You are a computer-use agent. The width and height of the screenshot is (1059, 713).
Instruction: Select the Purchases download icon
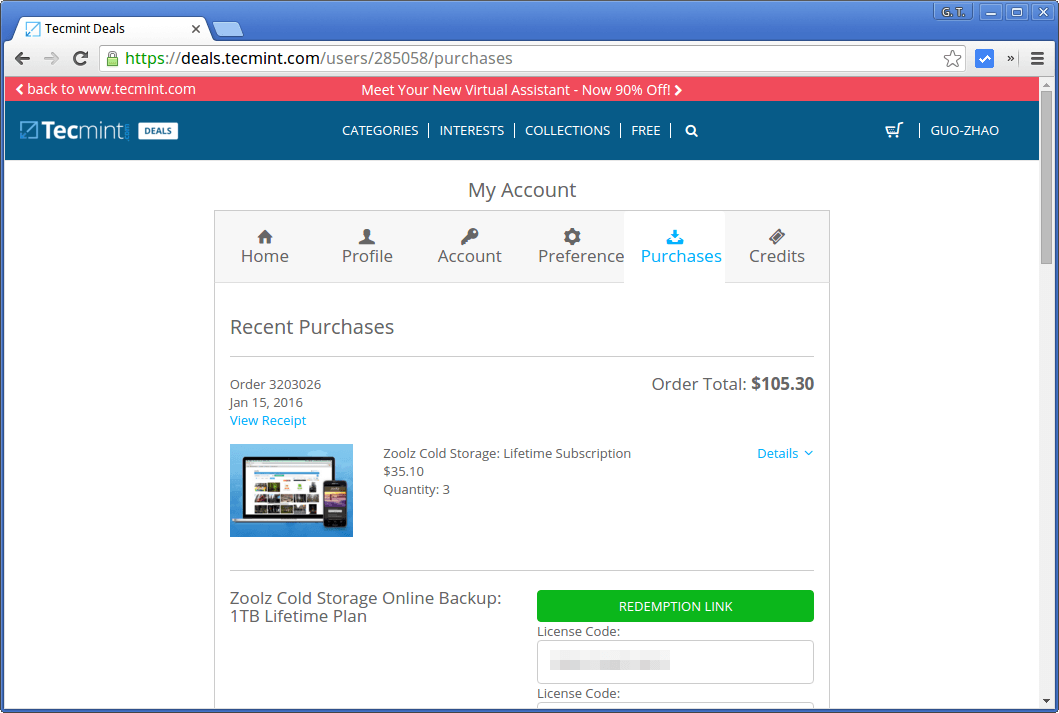pos(673,237)
